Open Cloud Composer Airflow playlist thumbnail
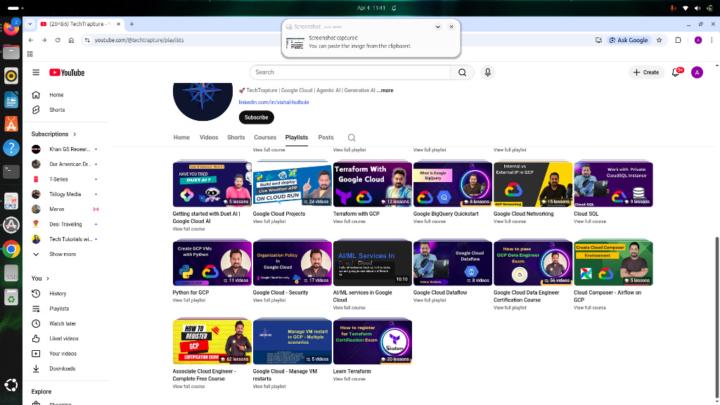The height and width of the screenshot is (405, 720). tap(613, 263)
